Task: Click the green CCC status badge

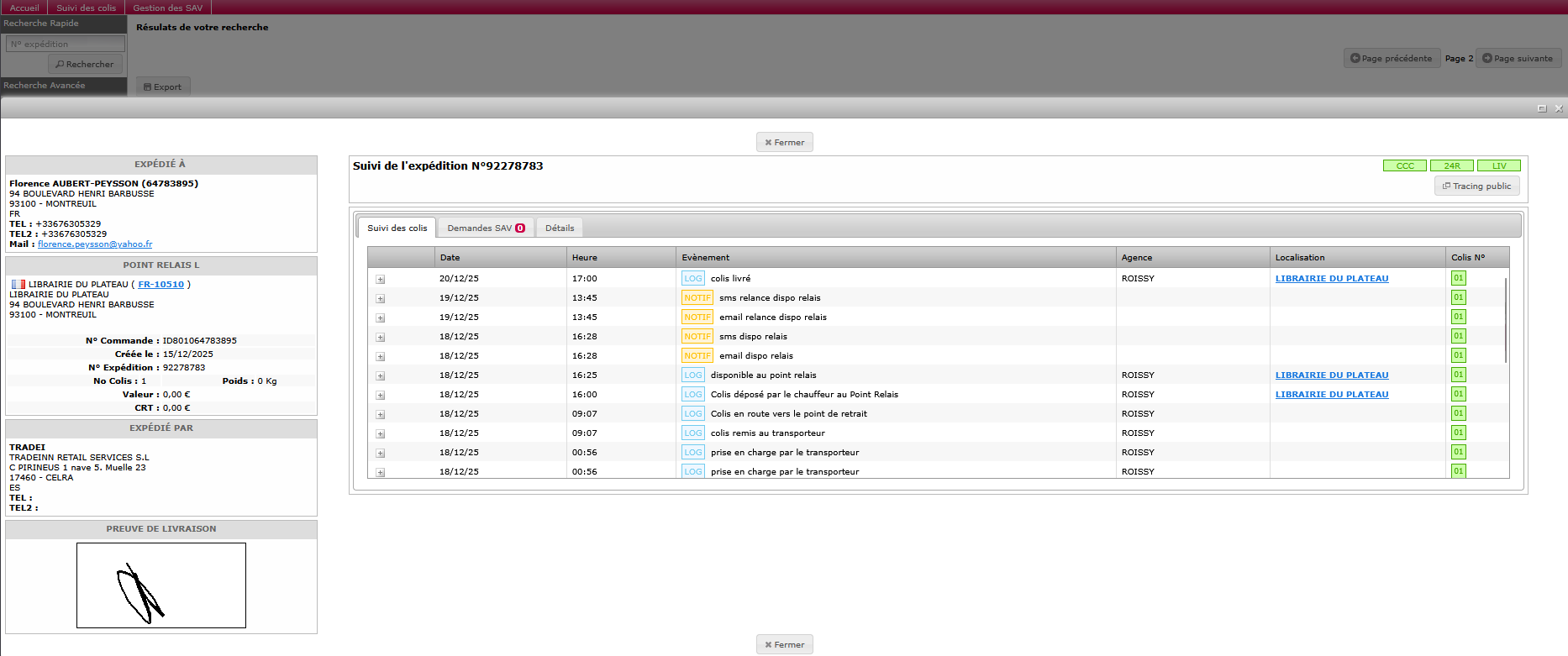Action: coord(1404,166)
